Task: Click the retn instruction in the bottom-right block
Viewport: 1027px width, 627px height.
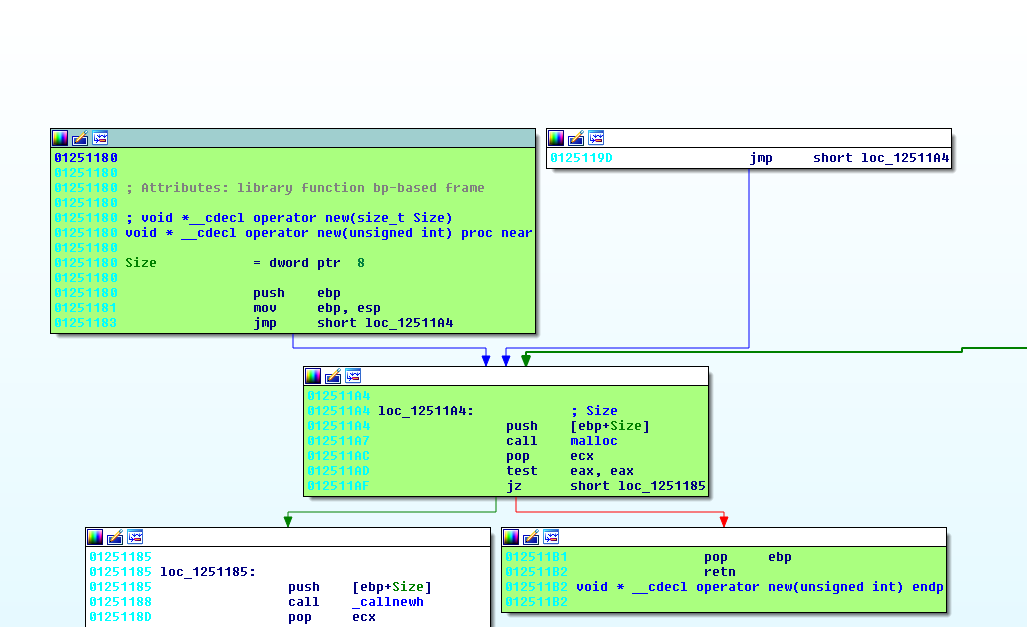Action: (x=719, y=572)
